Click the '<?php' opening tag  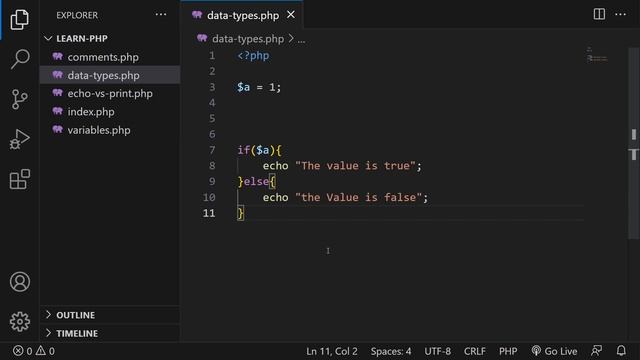tap(253, 56)
